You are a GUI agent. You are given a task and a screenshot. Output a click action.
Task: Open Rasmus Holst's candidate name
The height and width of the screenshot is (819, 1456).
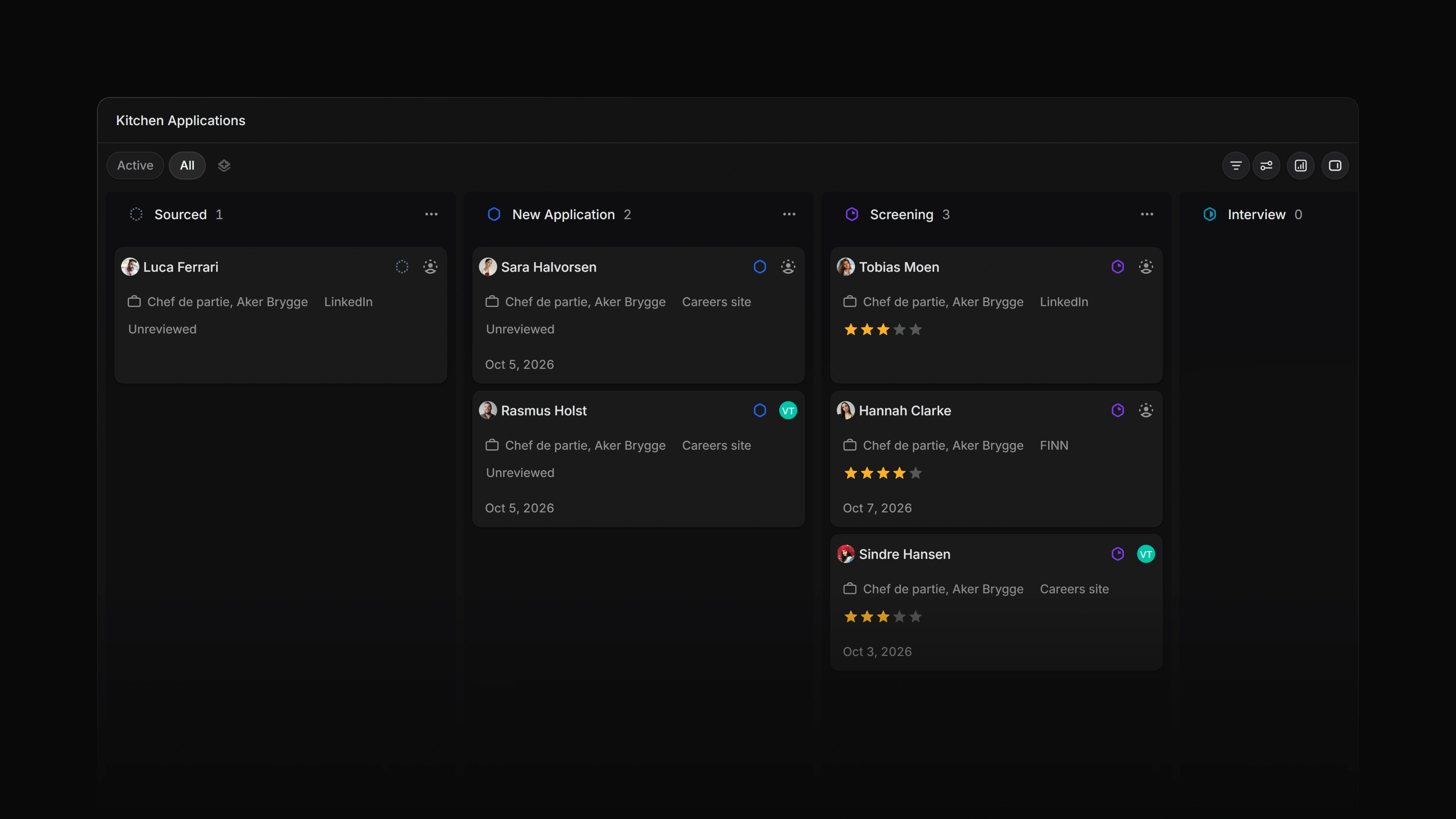[x=544, y=410]
